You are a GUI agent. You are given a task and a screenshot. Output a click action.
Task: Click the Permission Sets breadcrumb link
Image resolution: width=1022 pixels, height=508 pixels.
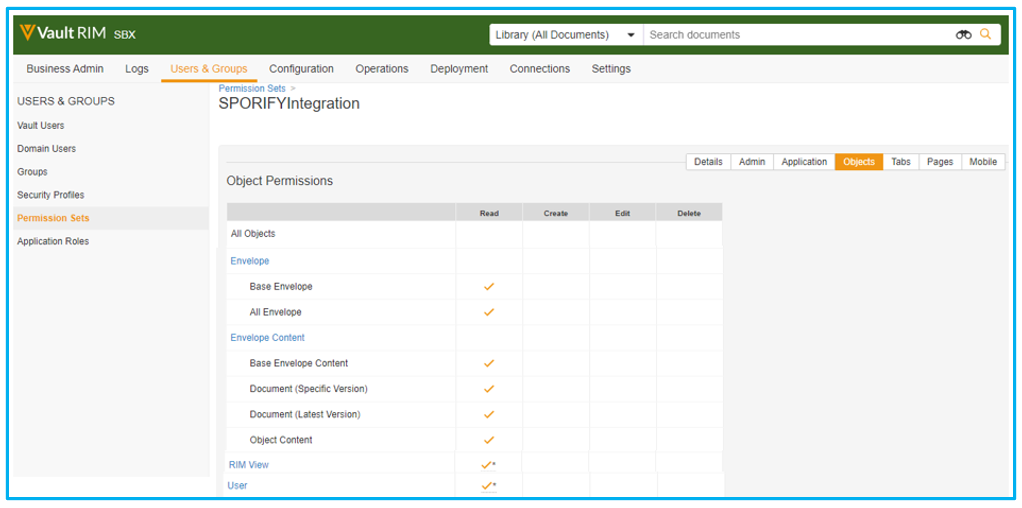252,89
